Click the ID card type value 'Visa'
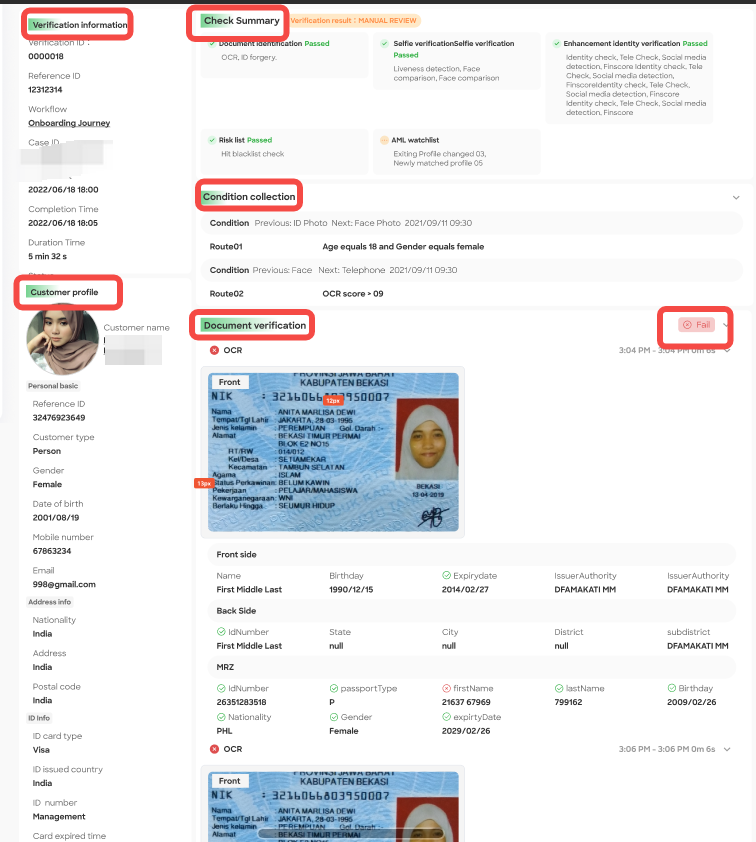Viewport: 756px width, 842px height. (41, 750)
